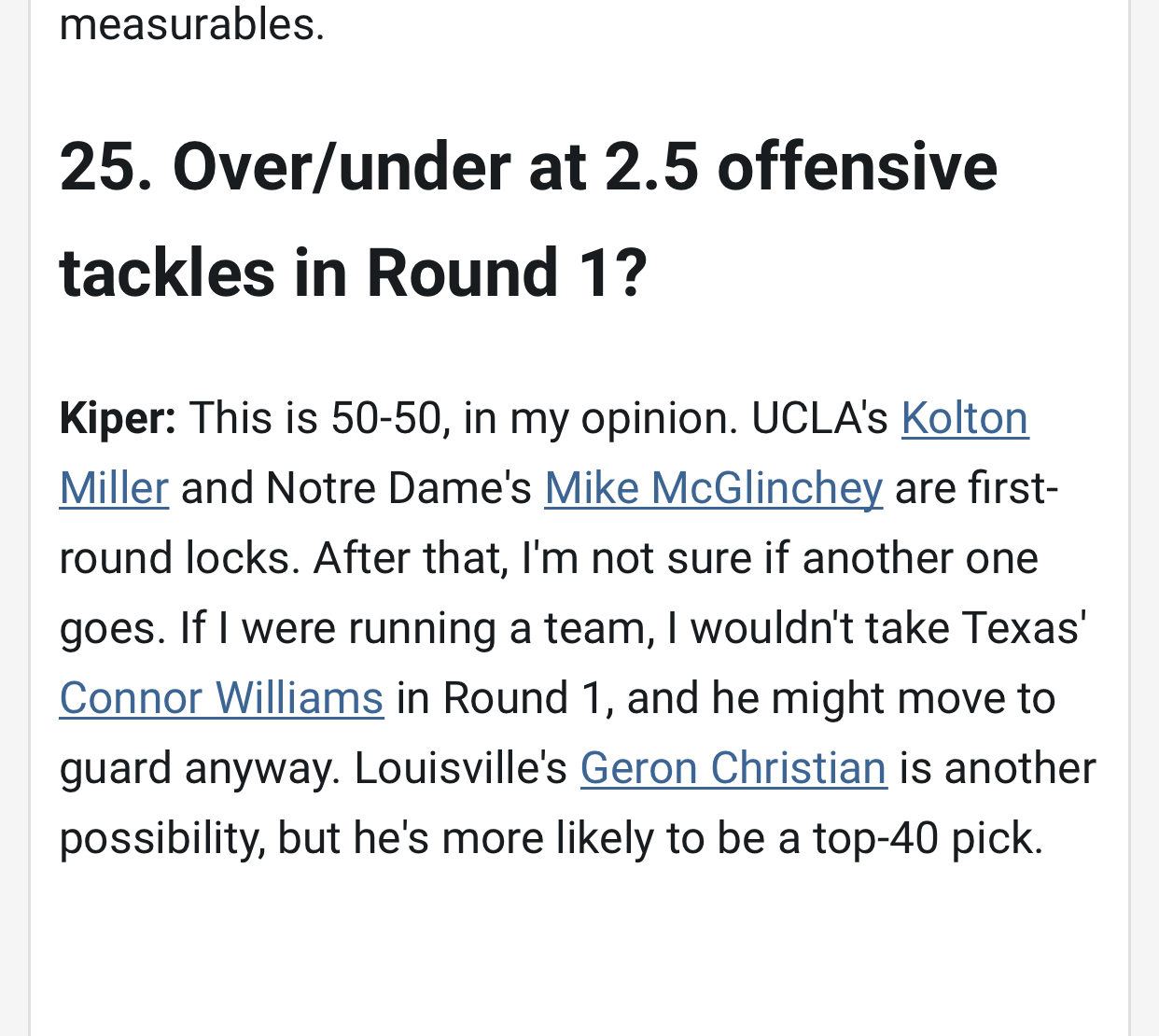This screenshot has height=1036, width=1159.
Task: Follow the Connor Williams link
Action: (x=221, y=698)
